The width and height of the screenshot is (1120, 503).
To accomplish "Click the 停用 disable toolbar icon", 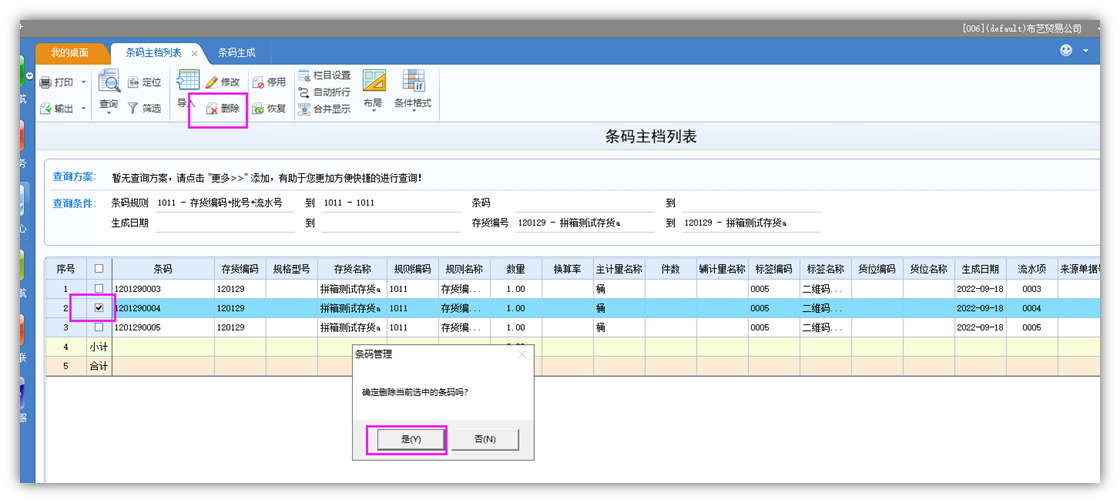I will click(x=258, y=83).
